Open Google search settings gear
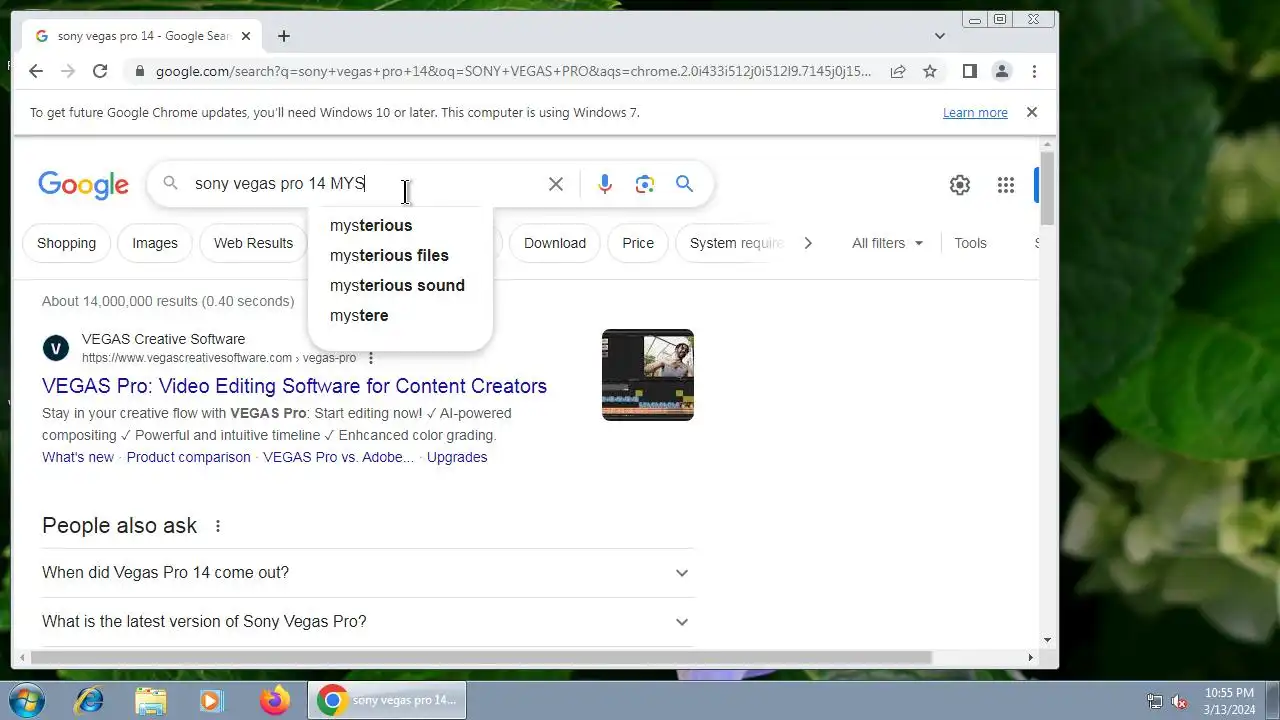The width and height of the screenshot is (1280, 720). tap(960, 184)
